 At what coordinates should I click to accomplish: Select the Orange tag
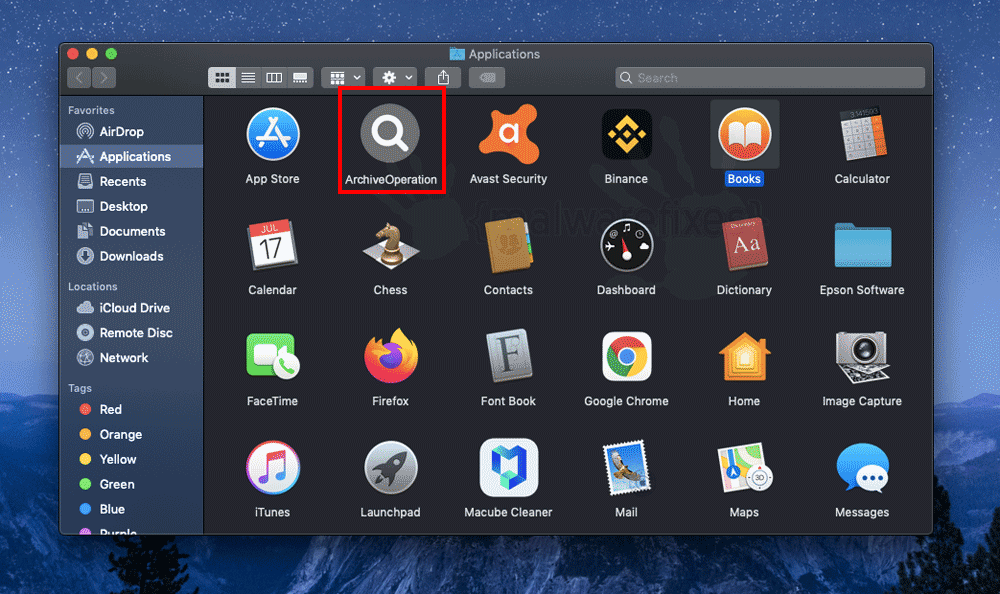131,434
